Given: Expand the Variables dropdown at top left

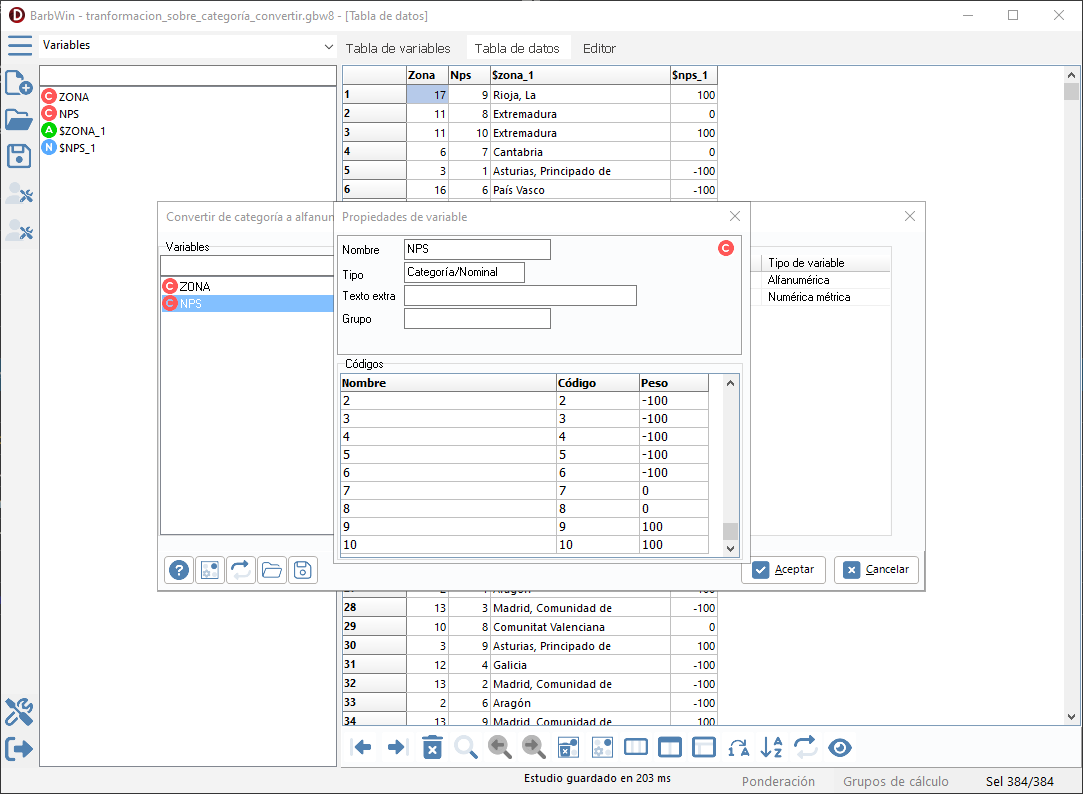Looking at the screenshot, I should coord(329,47).
